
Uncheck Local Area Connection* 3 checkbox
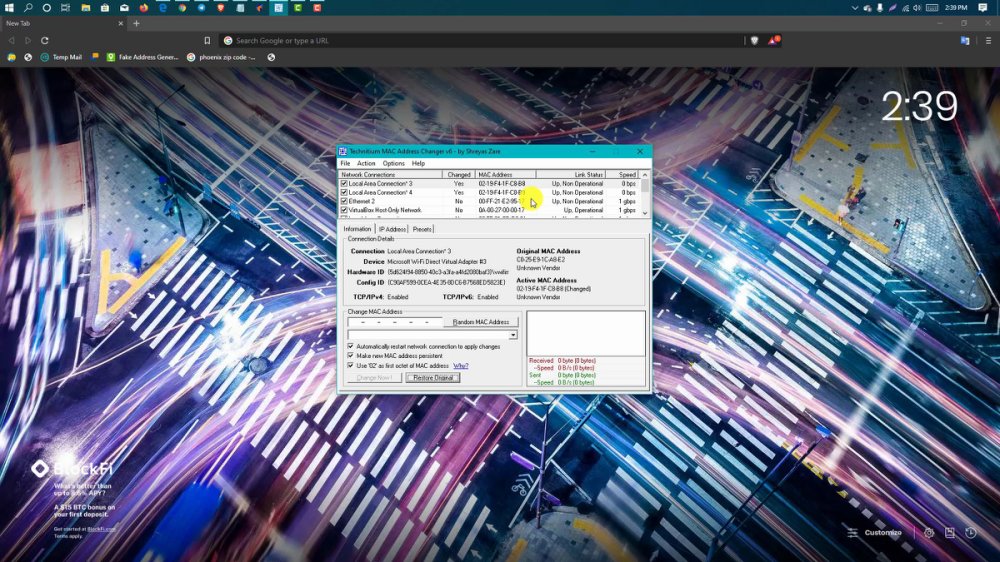[344, 183]
